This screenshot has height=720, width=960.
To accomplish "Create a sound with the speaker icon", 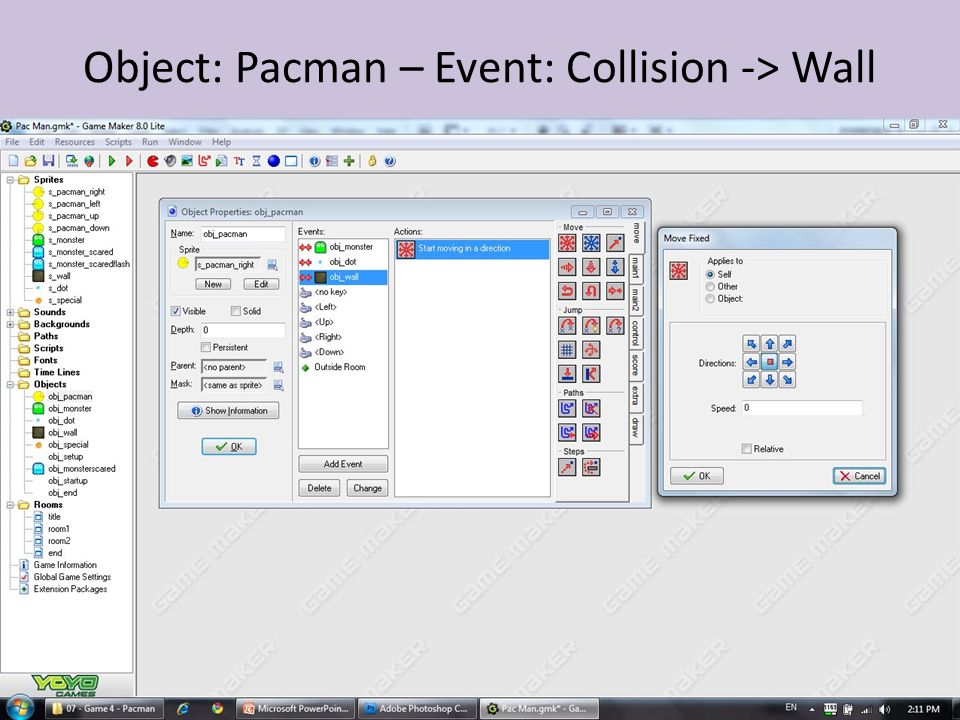I will coord(170,161).
